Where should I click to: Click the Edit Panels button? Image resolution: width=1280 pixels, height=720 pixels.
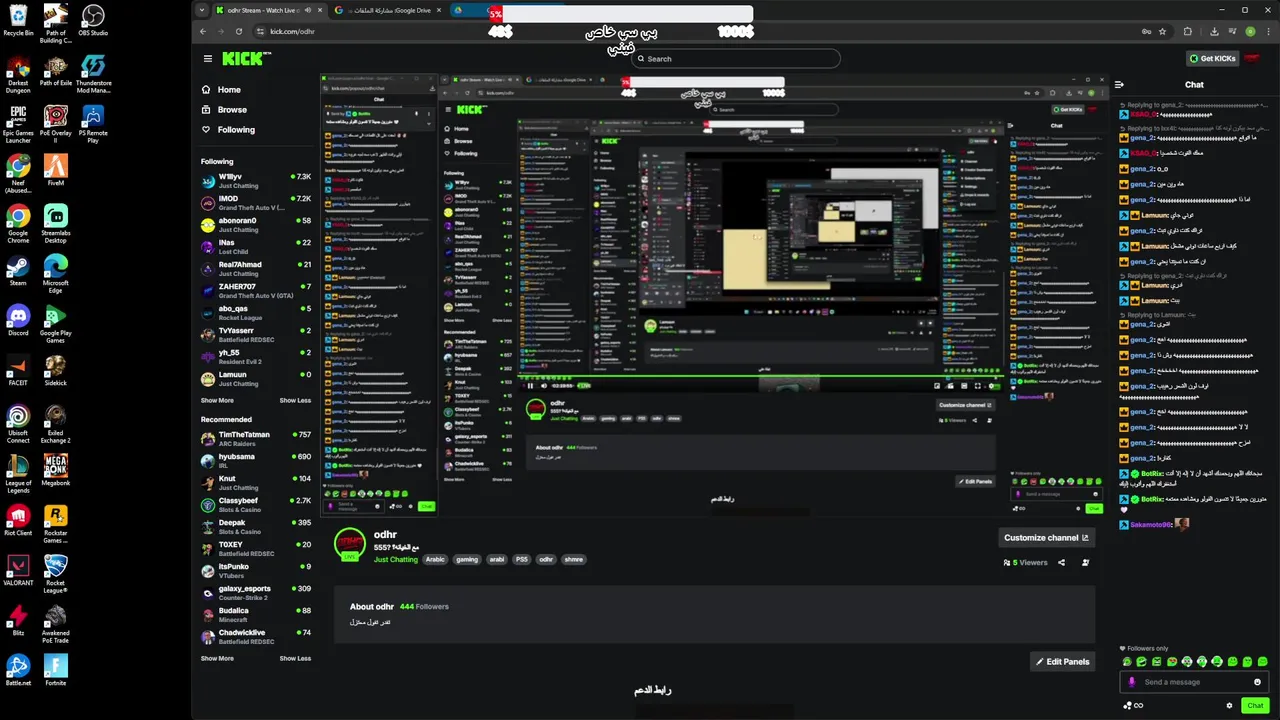click(1062, 662)
